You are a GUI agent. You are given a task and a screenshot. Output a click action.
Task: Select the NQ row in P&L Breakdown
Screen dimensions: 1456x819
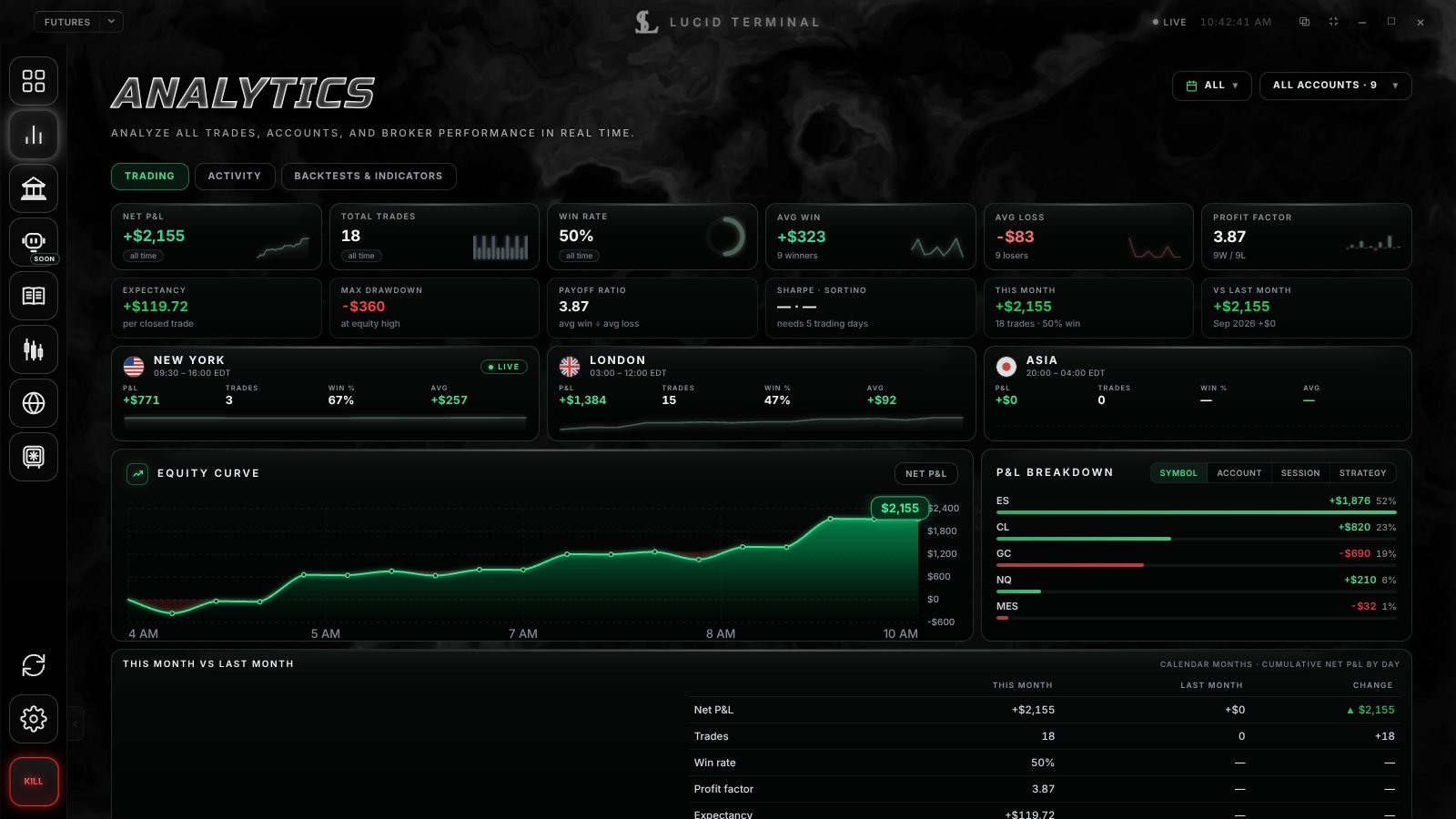pyautogui.click(x=1197, y=583)
